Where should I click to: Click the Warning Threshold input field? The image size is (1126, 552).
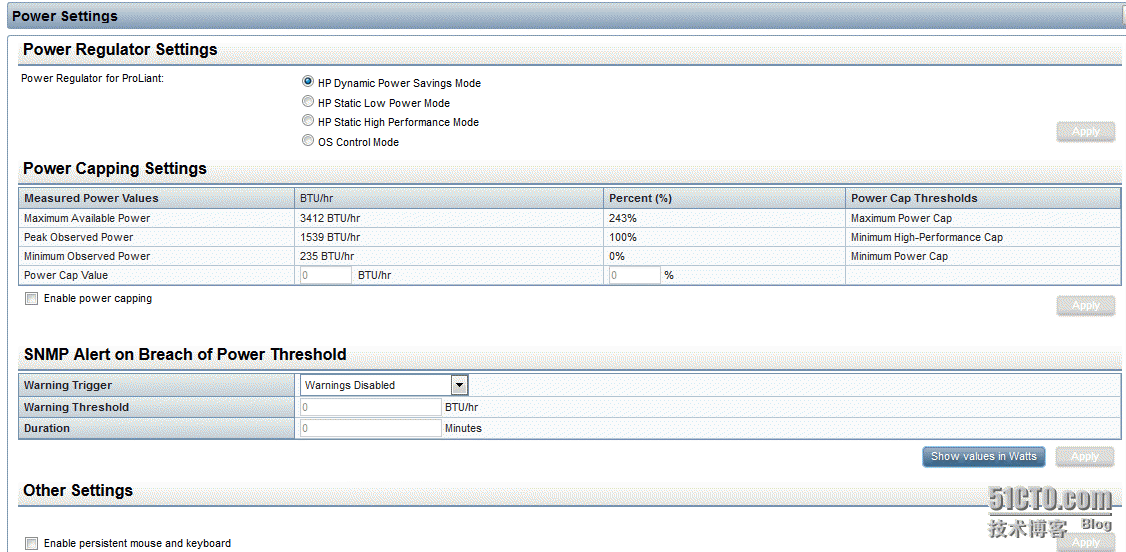click(x=371, y=407)
